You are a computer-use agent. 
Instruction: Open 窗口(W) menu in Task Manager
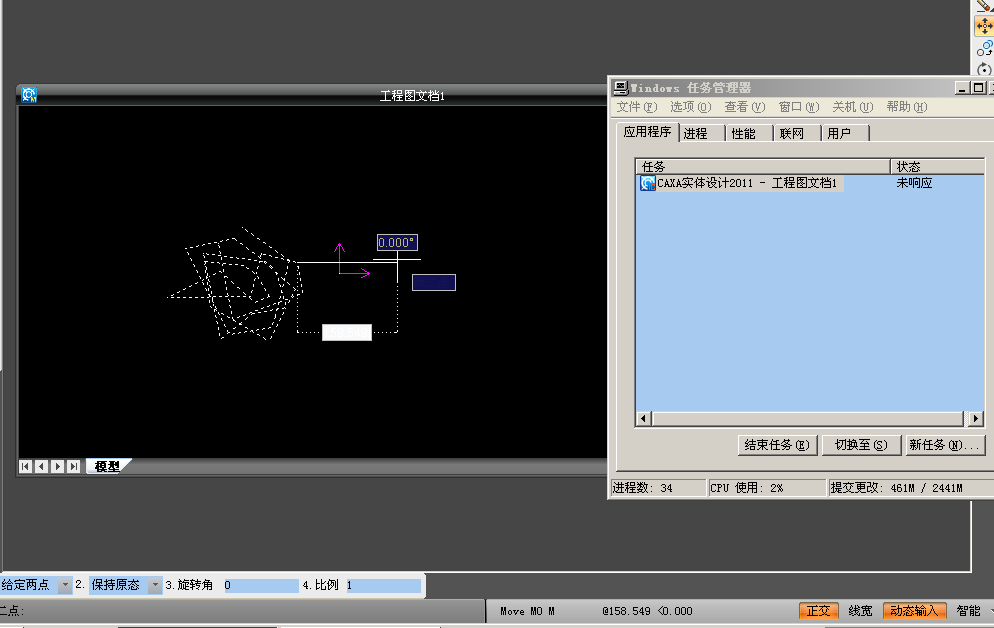click(799, 107)
